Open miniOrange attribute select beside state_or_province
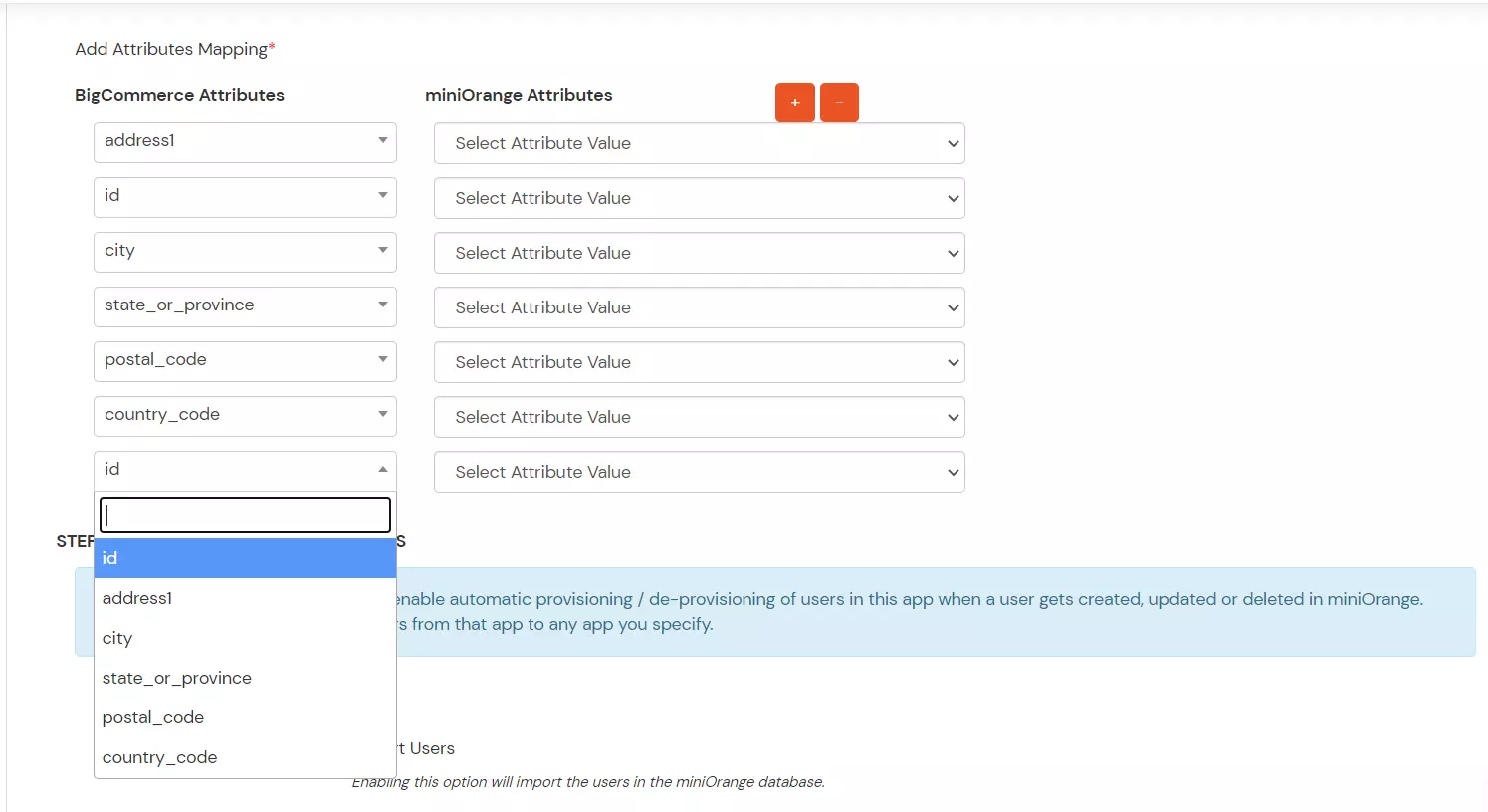Image resolution: width=1488 pixels, height=812 pixels. pos(700,307)
